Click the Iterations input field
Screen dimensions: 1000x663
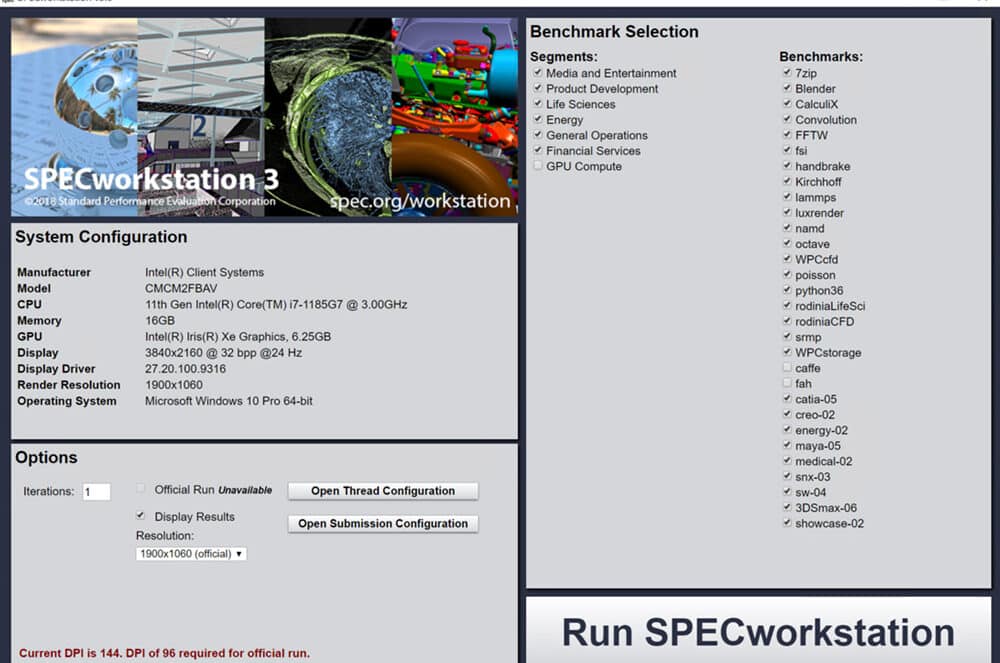(x=96, y=492)
